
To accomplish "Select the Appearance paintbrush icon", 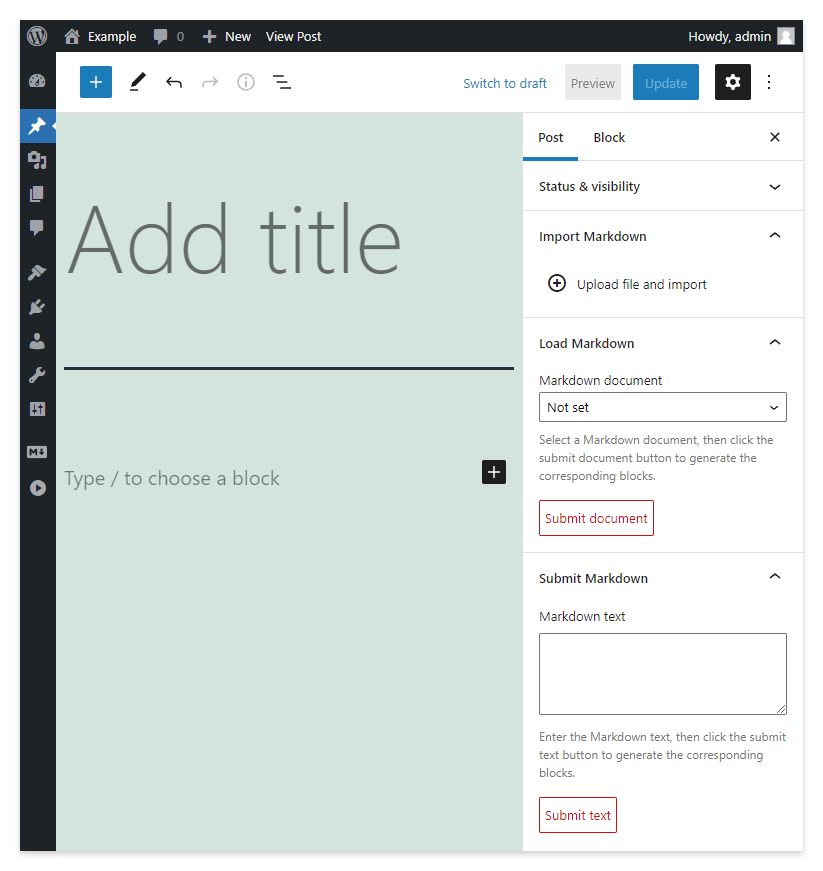I will pos(37,272).
